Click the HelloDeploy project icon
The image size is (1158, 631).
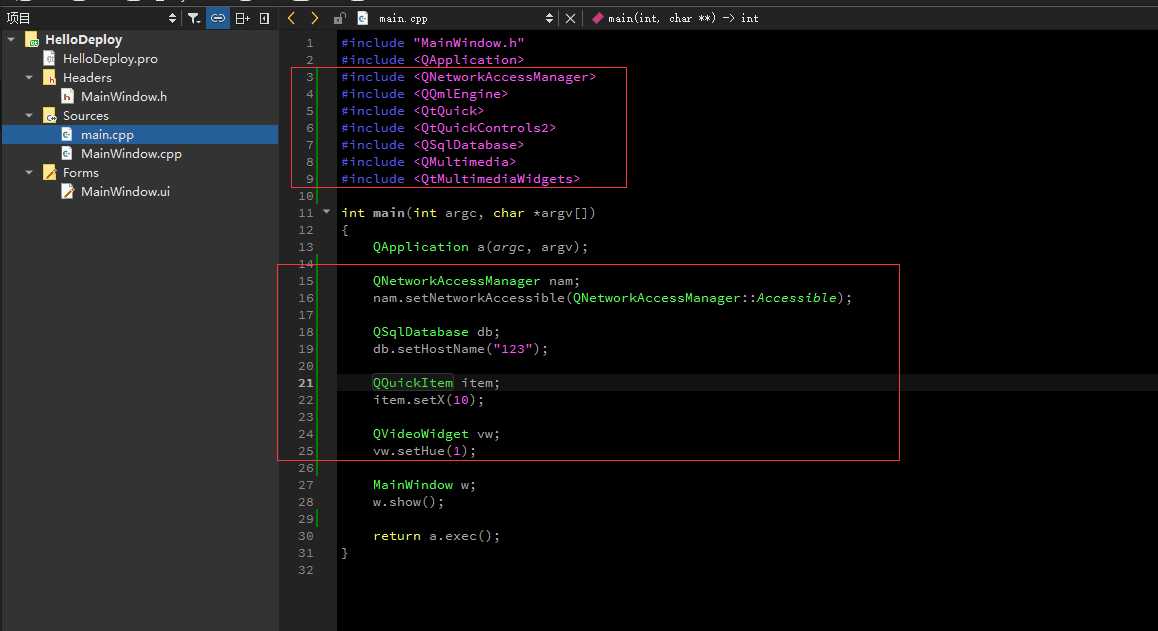click(x=32, y=39)
